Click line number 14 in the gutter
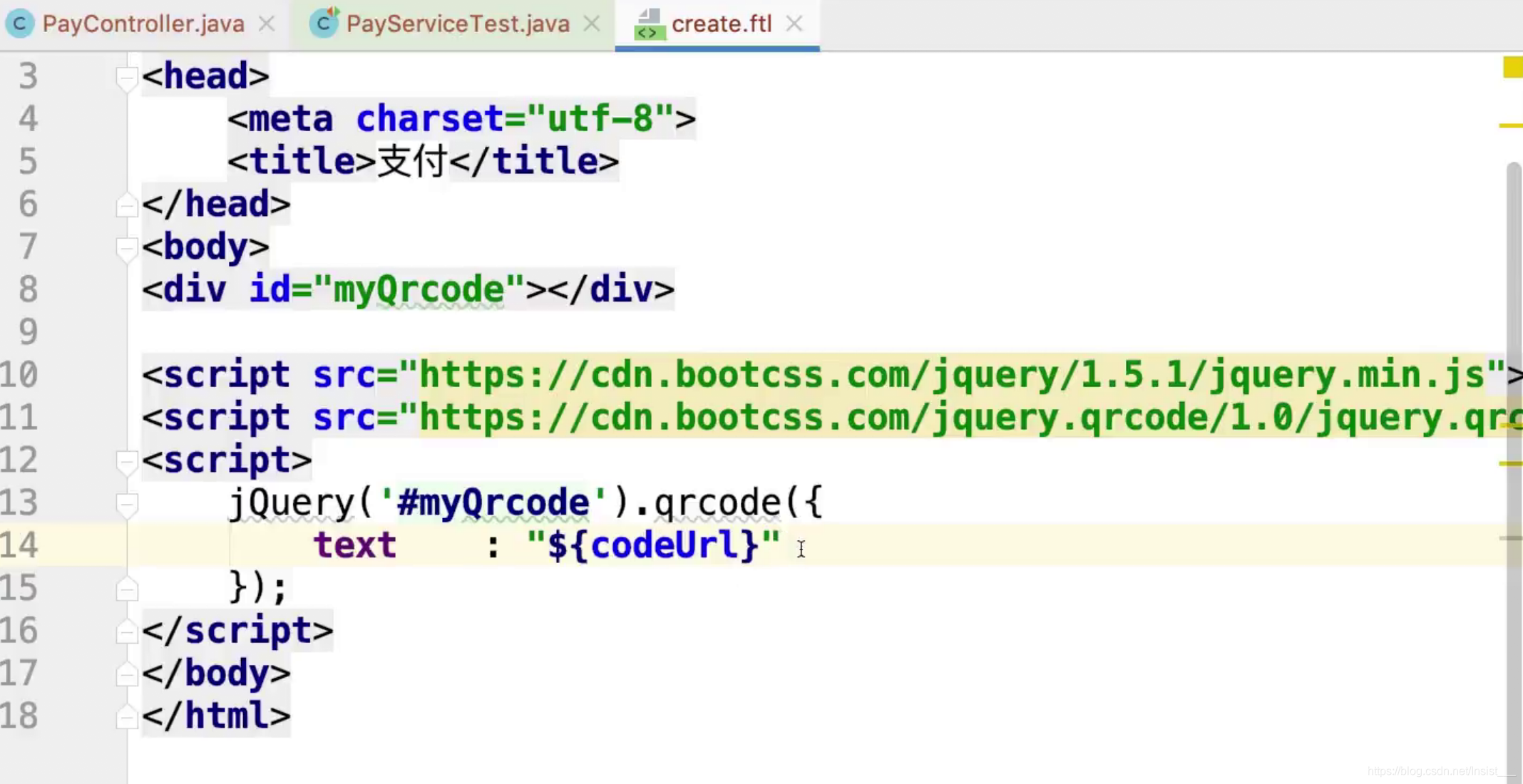The height and width of the screenshot is (784, 1523). 19,545
